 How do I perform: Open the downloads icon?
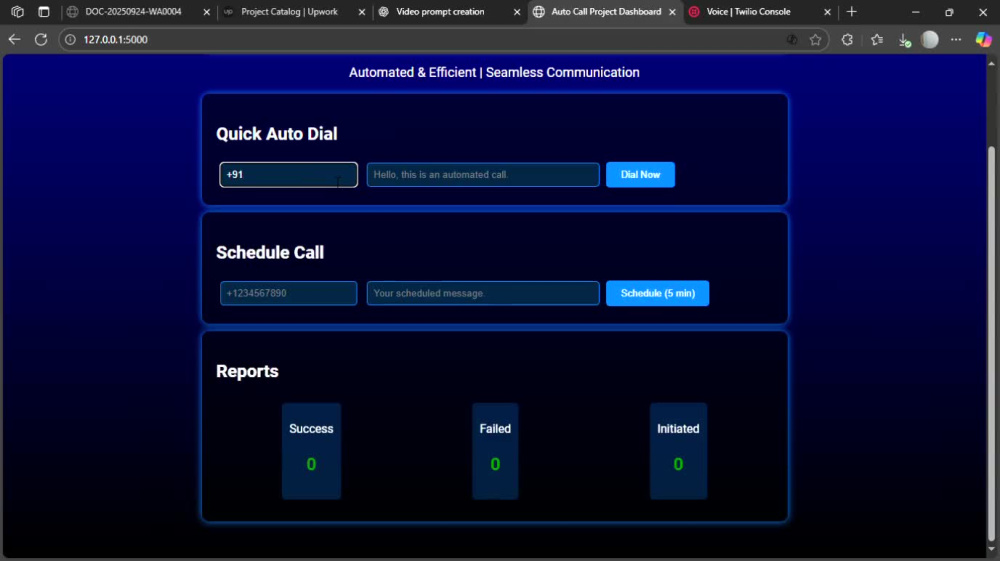tap(904, 40)
